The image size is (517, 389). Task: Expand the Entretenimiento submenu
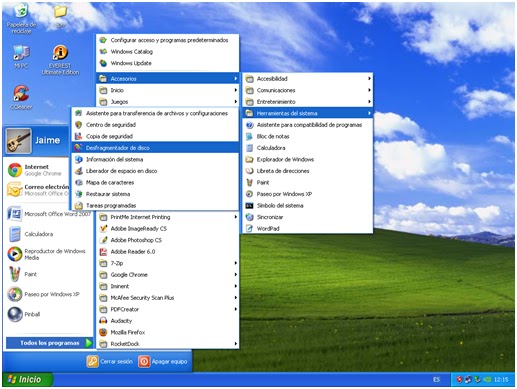click(307, 102)
